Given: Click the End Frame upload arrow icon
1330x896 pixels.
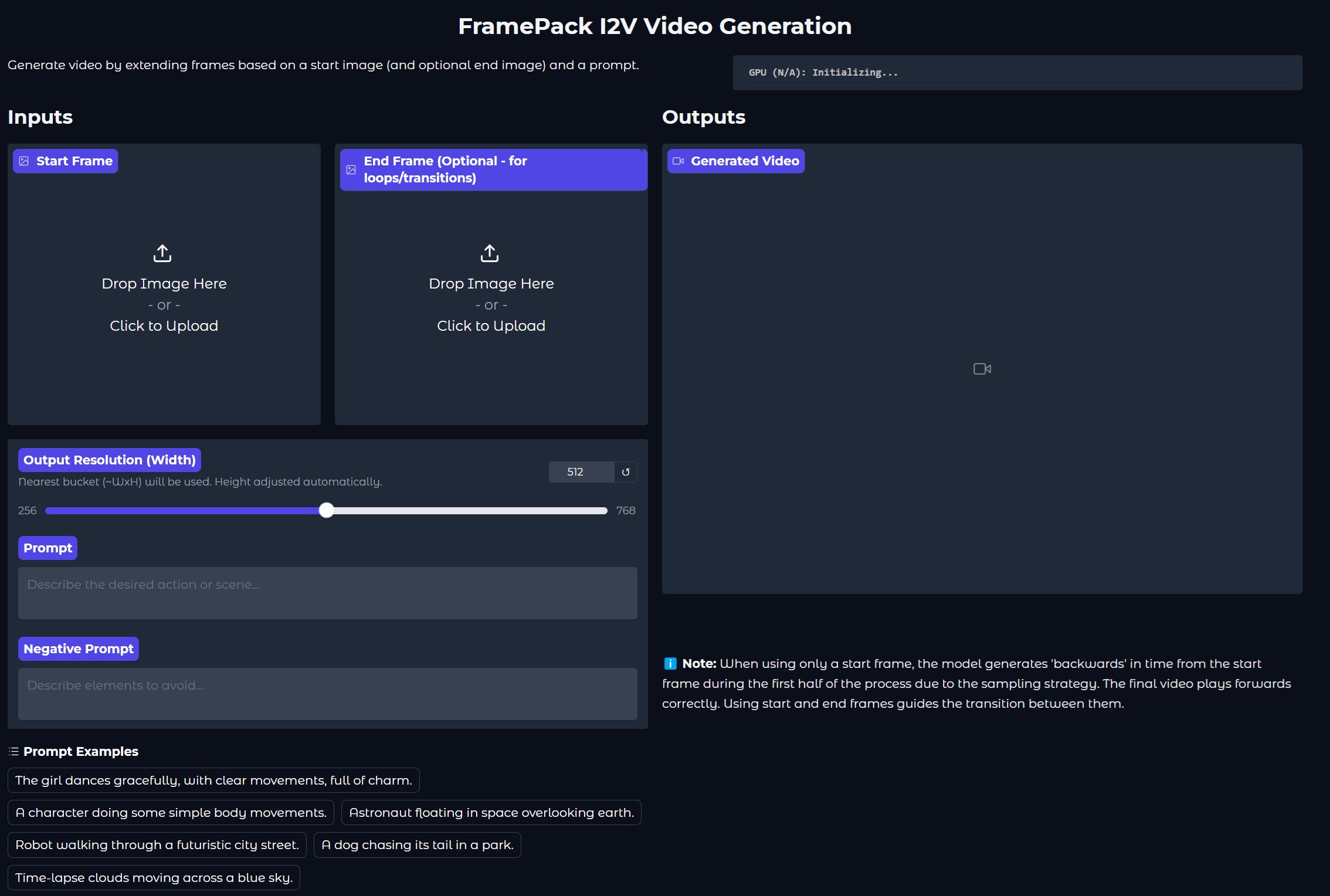Looking at the screenshot, I should coord(490,253).
